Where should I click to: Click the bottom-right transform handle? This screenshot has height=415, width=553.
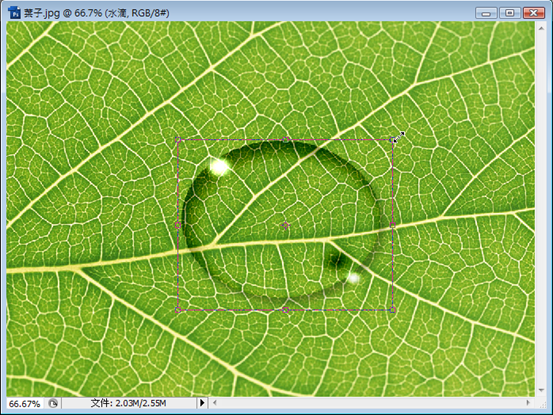(393, 310)
